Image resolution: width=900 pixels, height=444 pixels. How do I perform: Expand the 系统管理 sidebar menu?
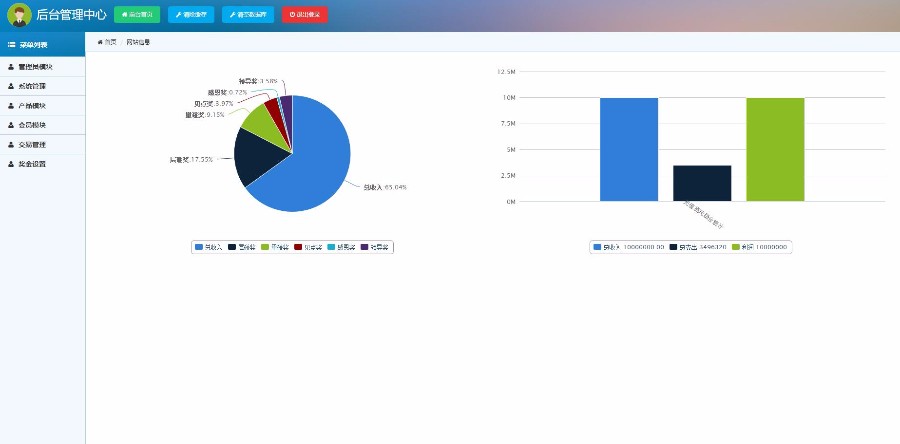point(42,86)
